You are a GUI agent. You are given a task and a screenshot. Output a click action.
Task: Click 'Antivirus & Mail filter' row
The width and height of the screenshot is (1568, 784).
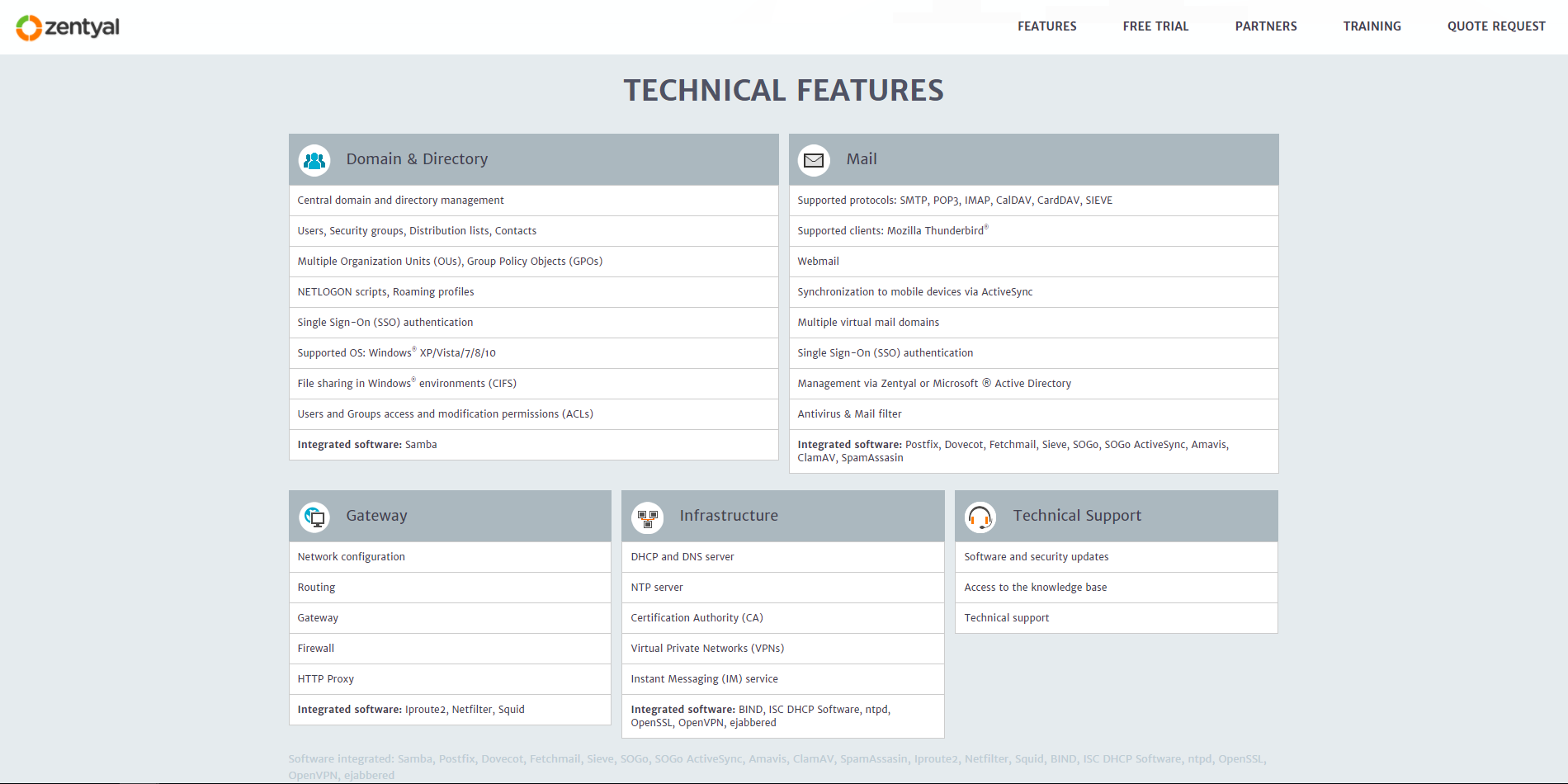point(1034,414)
